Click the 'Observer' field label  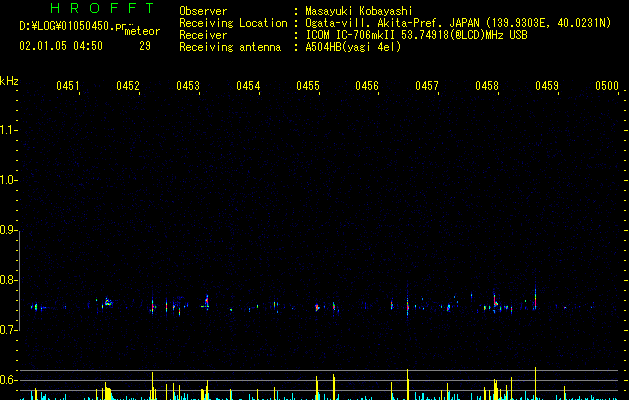pyautogui.click(x=203, y=11)
